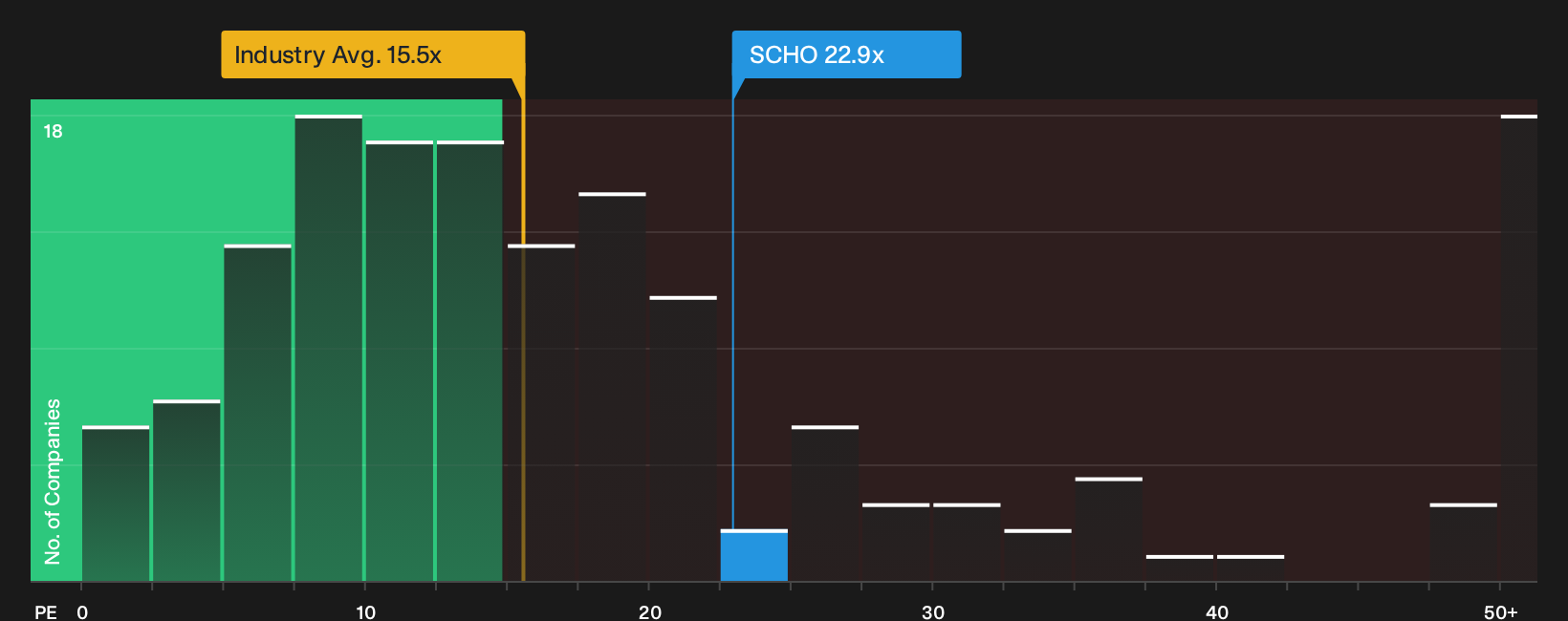Screen dimensions: 1568x621
Task: Click the bar between PE 17.5 and 20
Action: [612, 387]
